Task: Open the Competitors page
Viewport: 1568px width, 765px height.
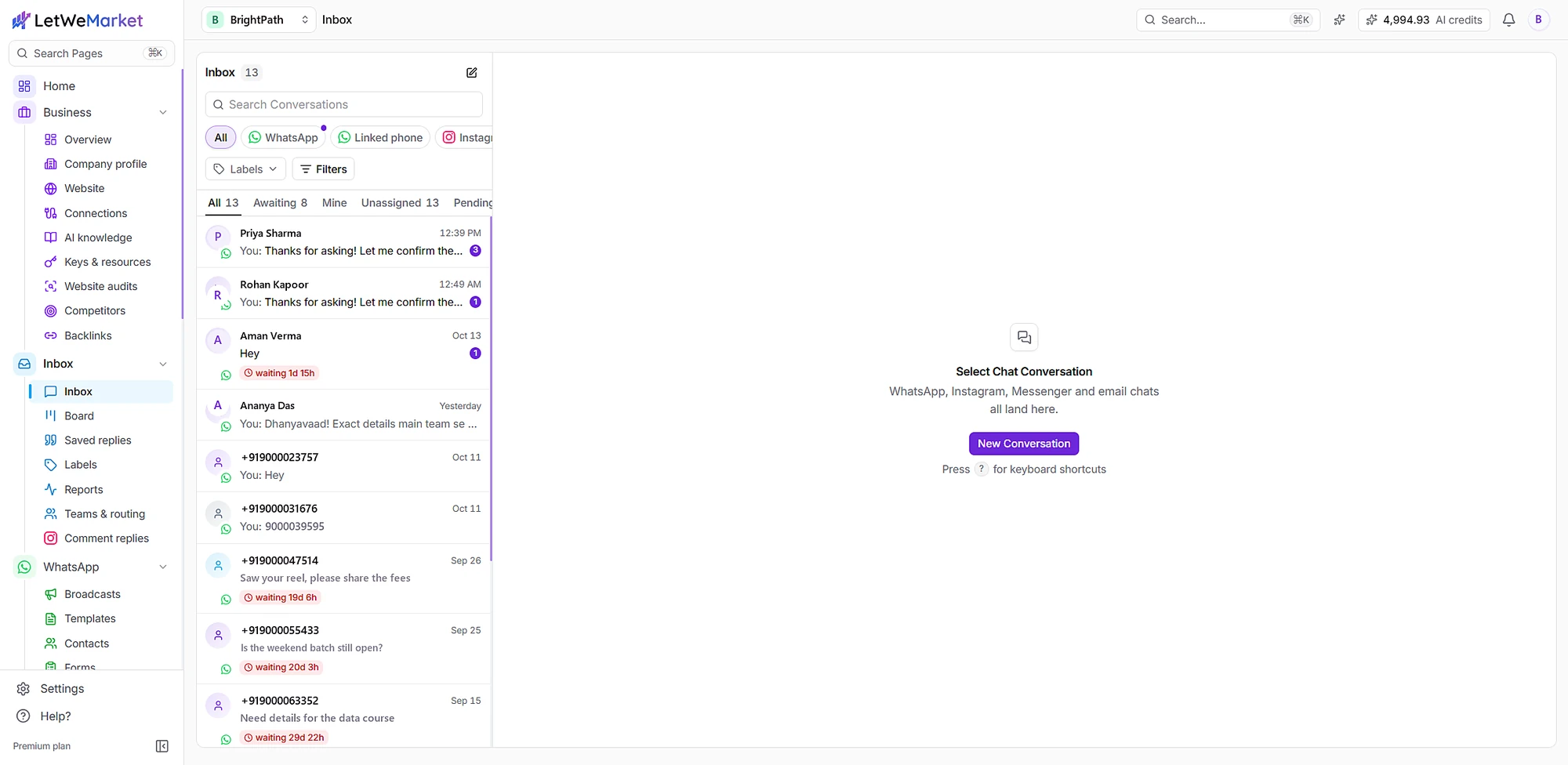Action: (95, 311)
